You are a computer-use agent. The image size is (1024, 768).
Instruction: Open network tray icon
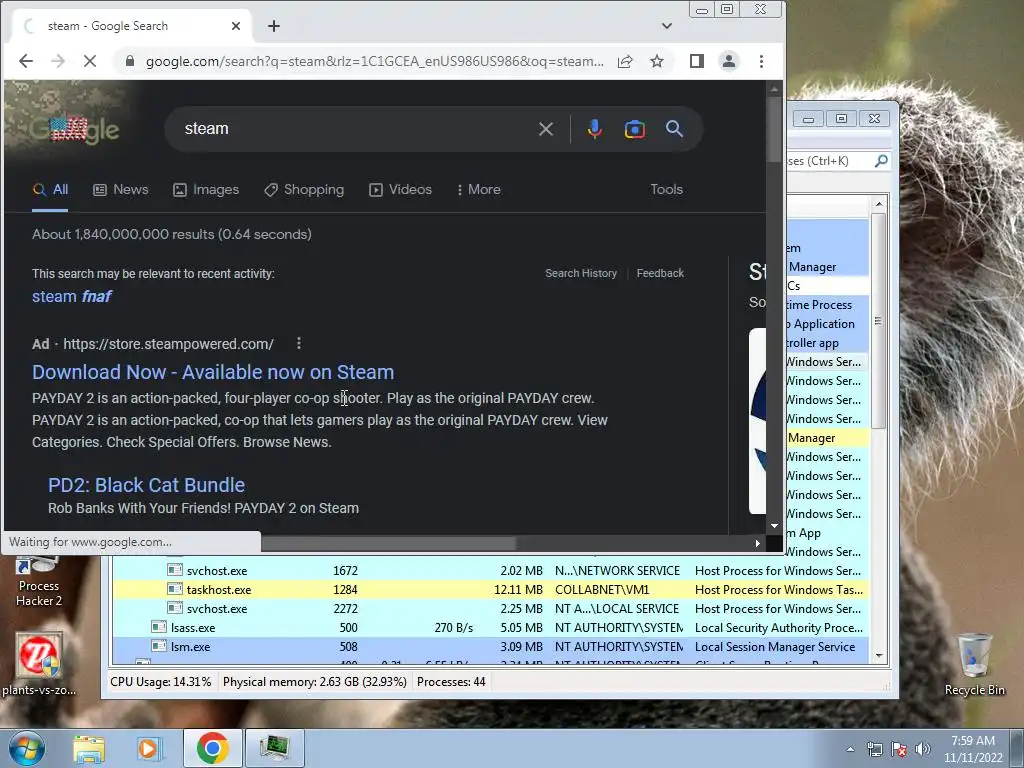(x=874, y=749)
